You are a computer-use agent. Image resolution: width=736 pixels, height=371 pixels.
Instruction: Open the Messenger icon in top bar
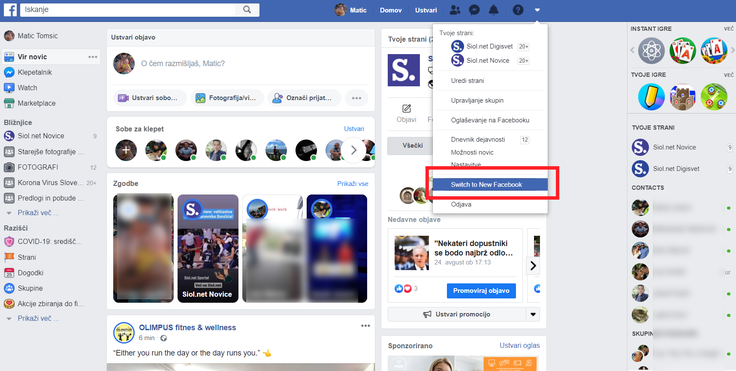click(474, 10)
